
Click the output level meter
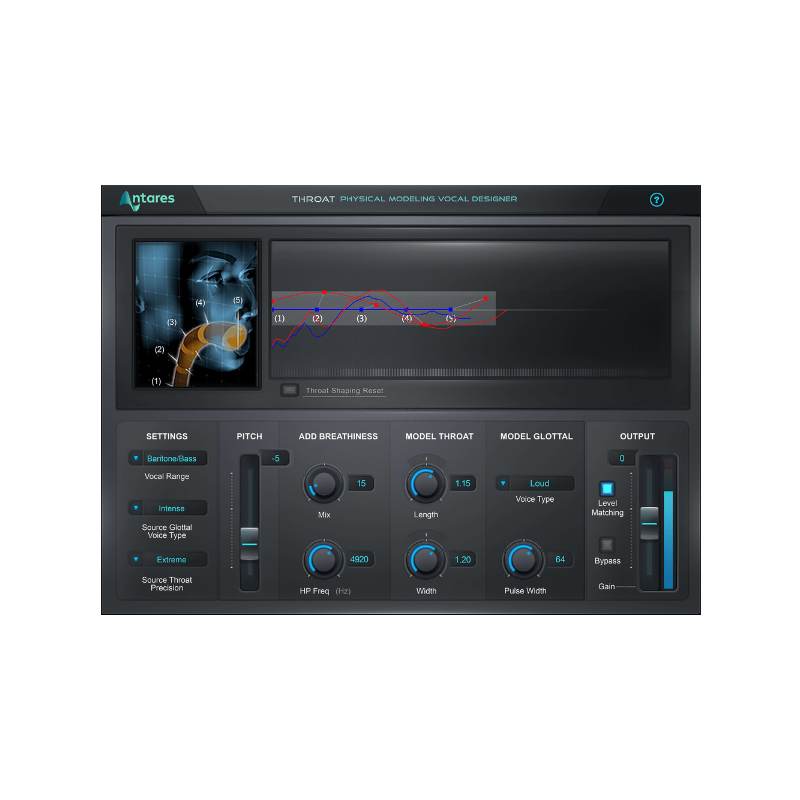coord(668,523)
